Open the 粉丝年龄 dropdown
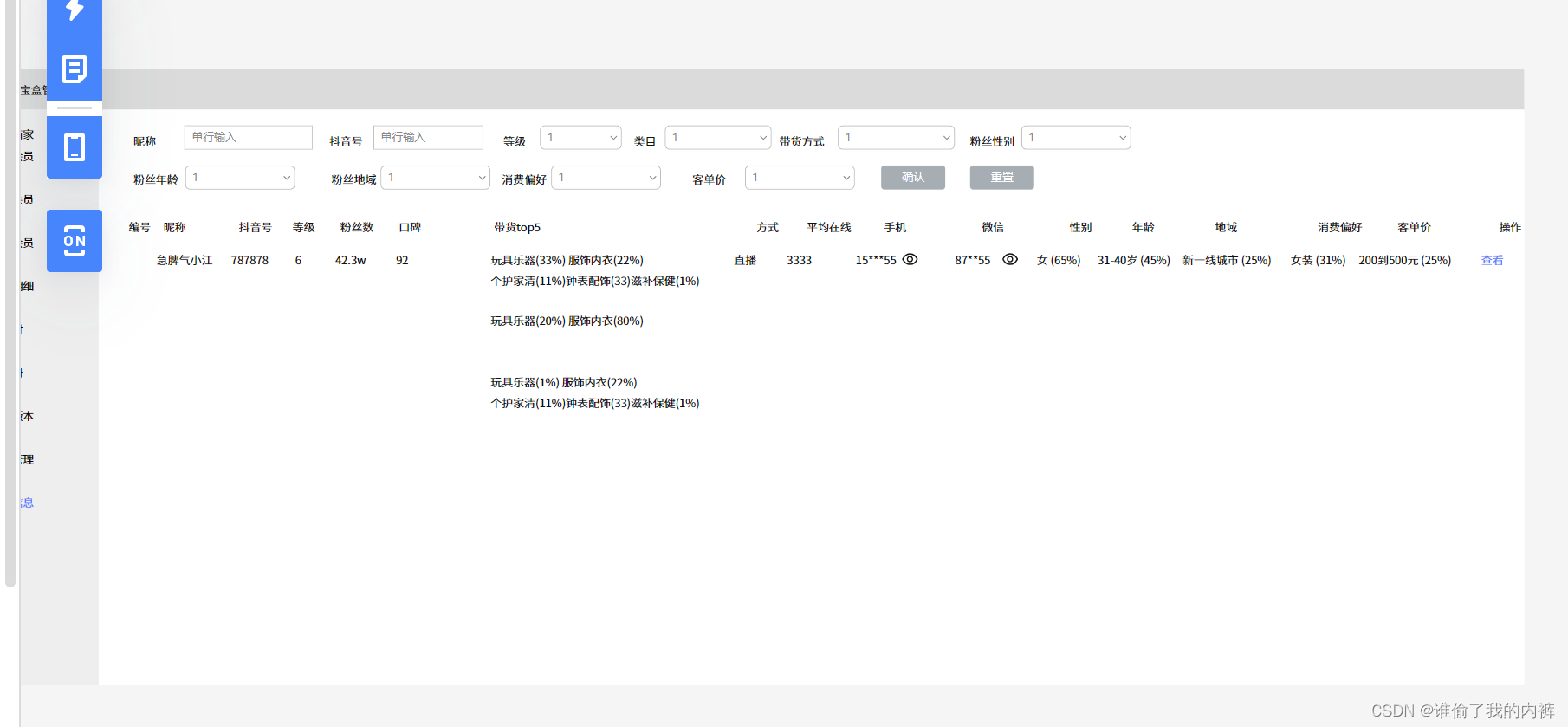The image size is (1568, 727). (x=240, y=178)
